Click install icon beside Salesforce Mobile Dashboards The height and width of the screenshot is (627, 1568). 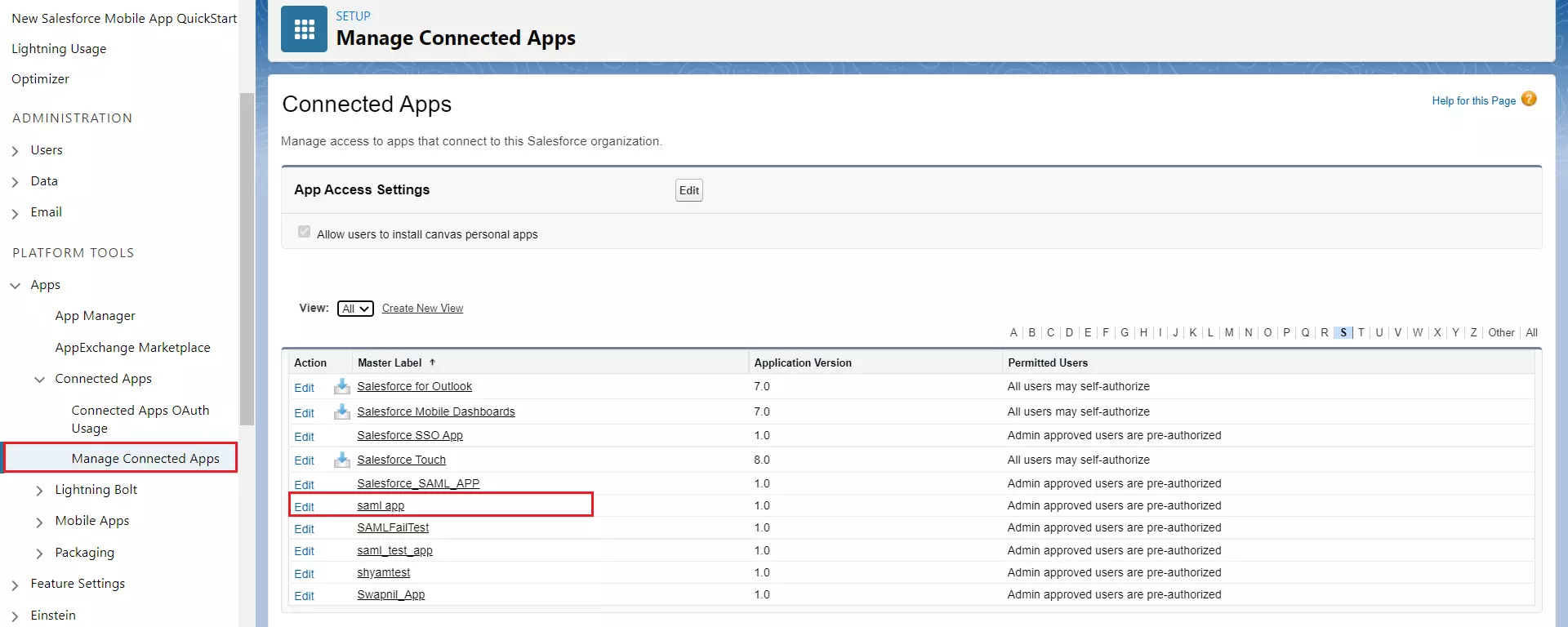[x=341, y=411]
